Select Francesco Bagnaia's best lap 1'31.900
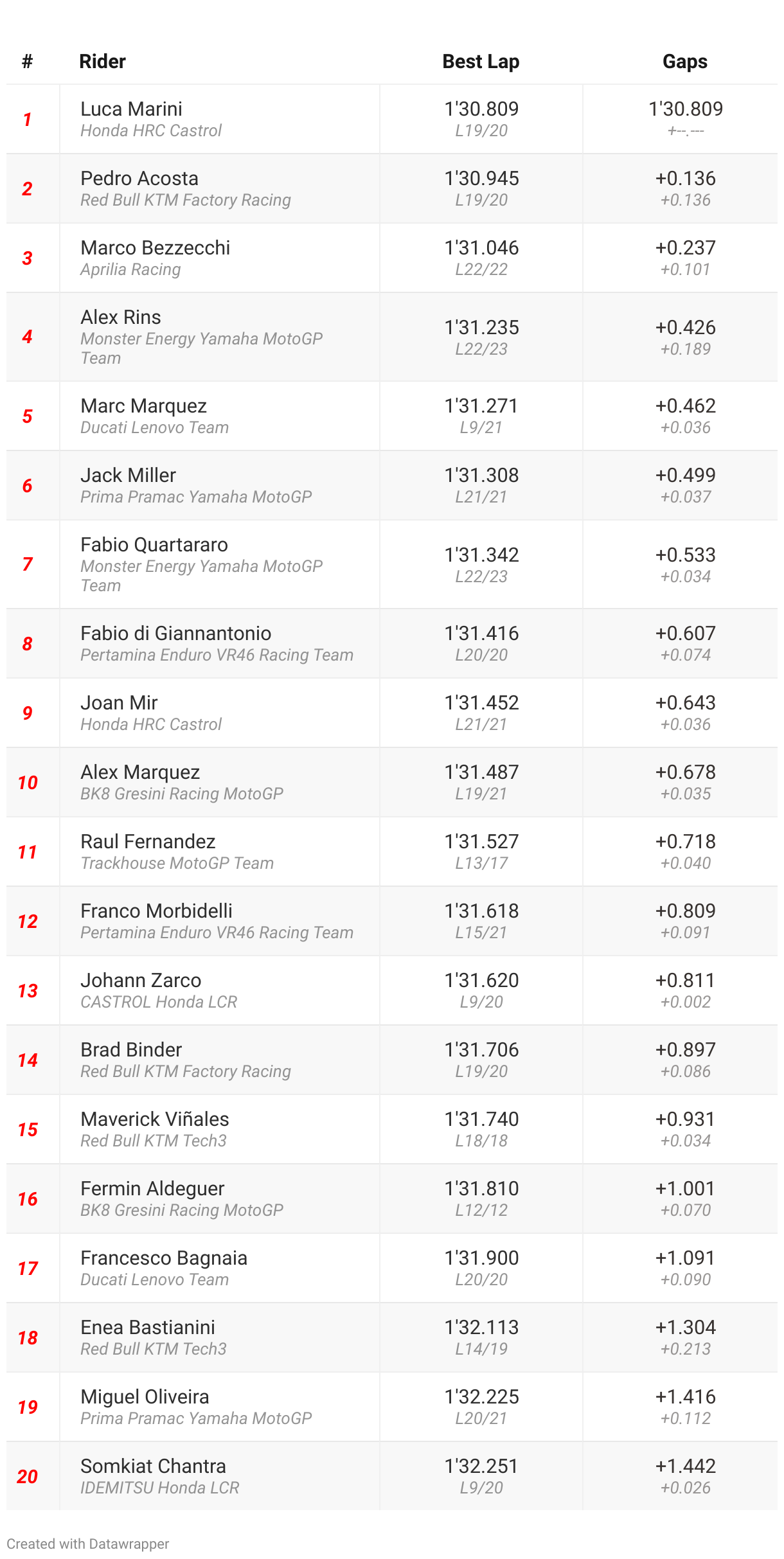Screen dimensions: 784x1559 [481, 1258]
